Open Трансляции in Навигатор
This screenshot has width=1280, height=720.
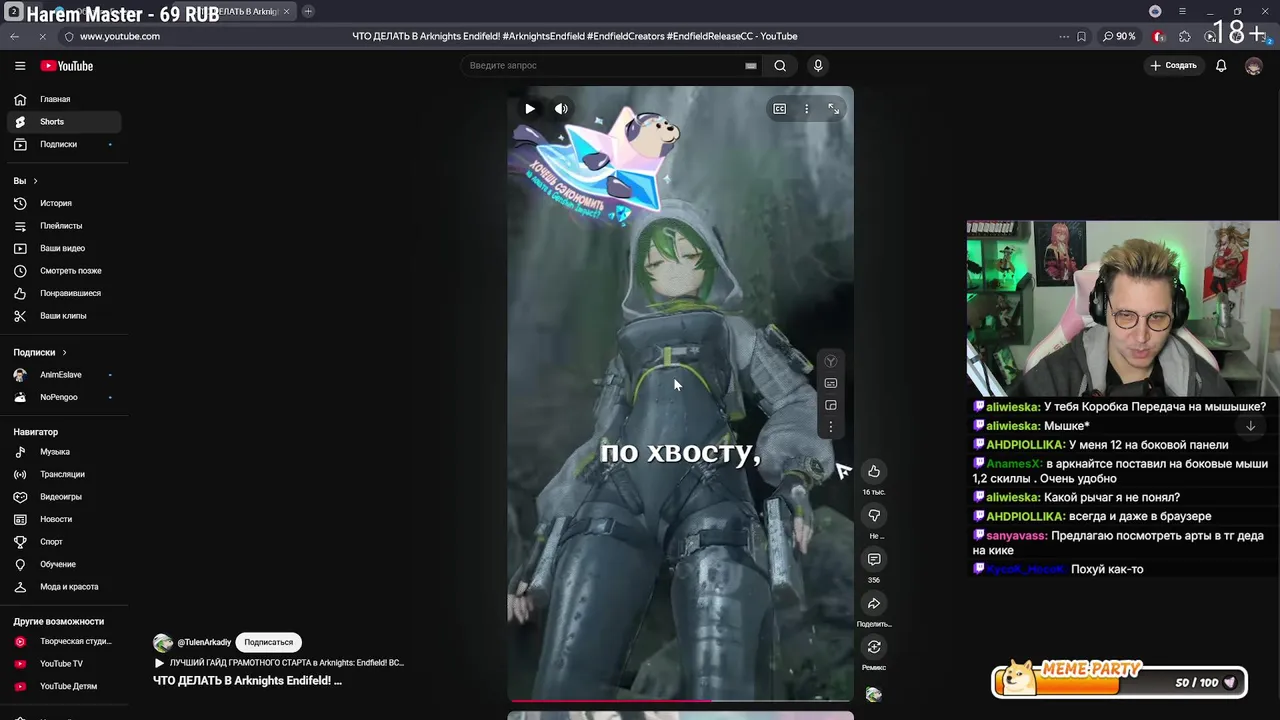[x=64, y=474]
